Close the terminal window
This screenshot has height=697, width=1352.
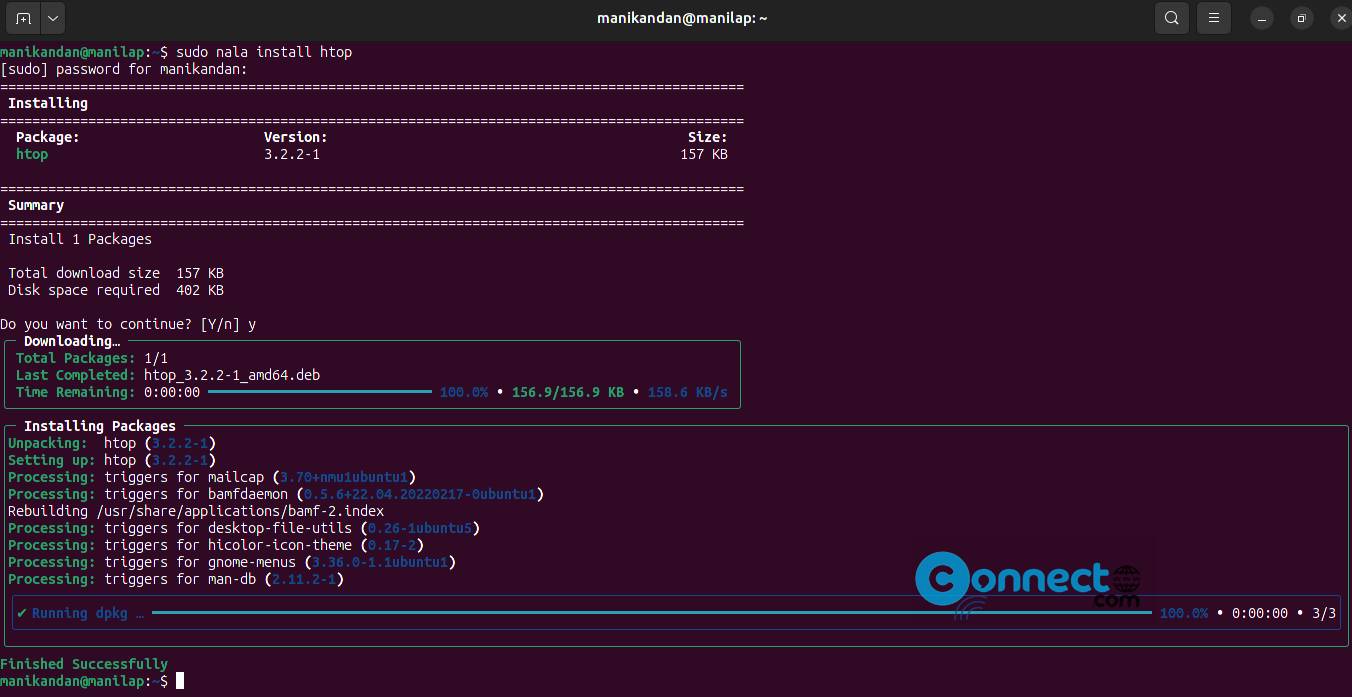(x=1340, y=18)
